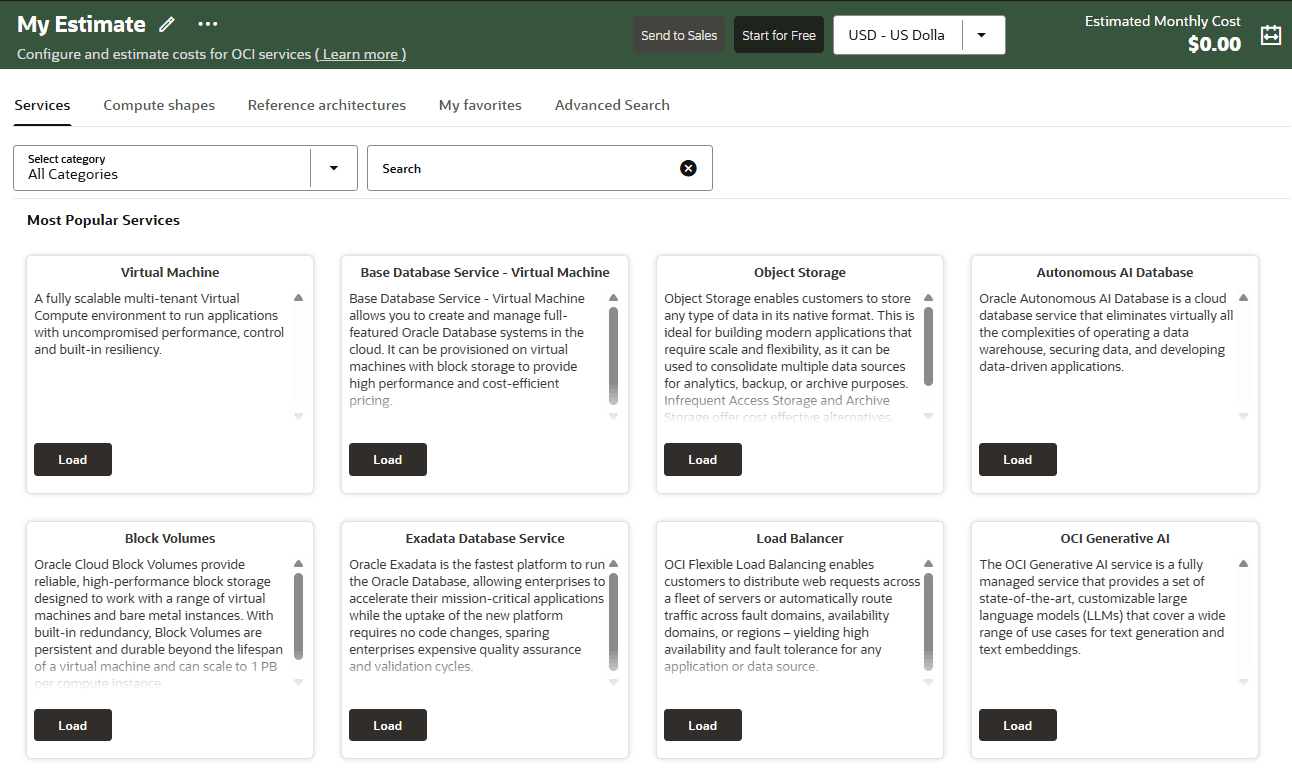This screenshot has height=768, width=1292.
Task: Click the Exadata Database Service card title
Action: (x=485, y=538)
